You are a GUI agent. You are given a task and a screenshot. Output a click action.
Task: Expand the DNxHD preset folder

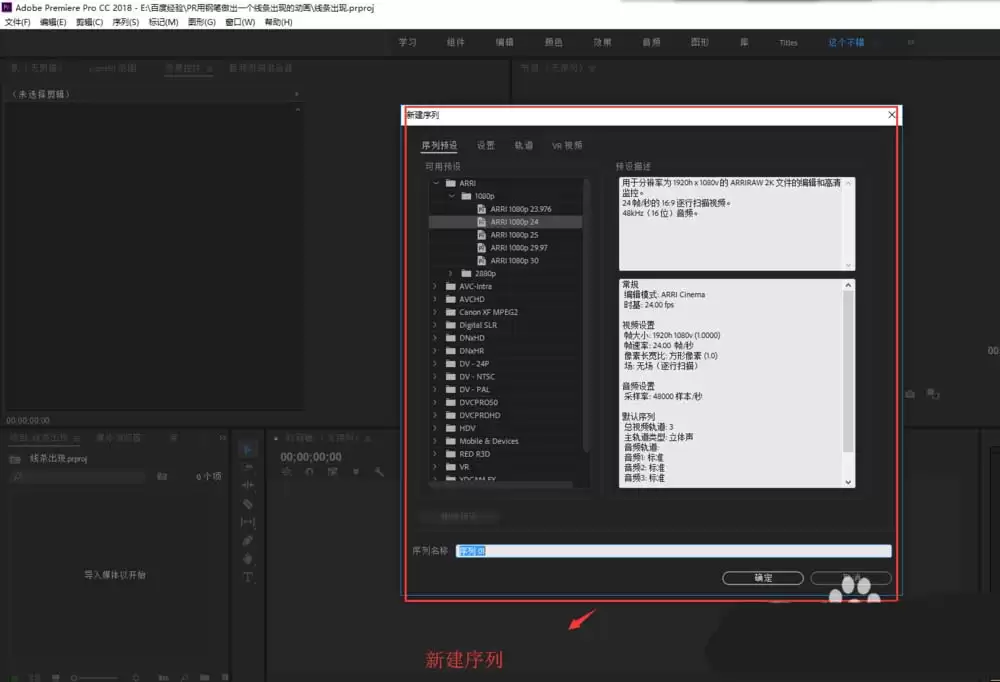tap(436, 338)
